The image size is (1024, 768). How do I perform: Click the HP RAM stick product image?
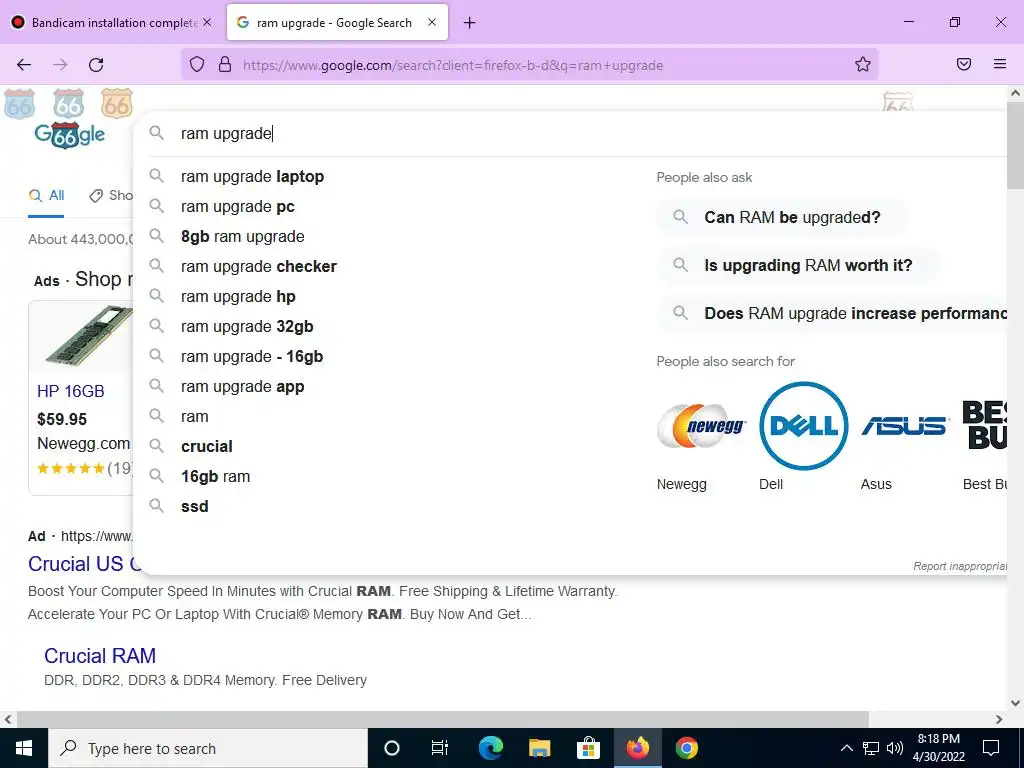pos(88,336)
